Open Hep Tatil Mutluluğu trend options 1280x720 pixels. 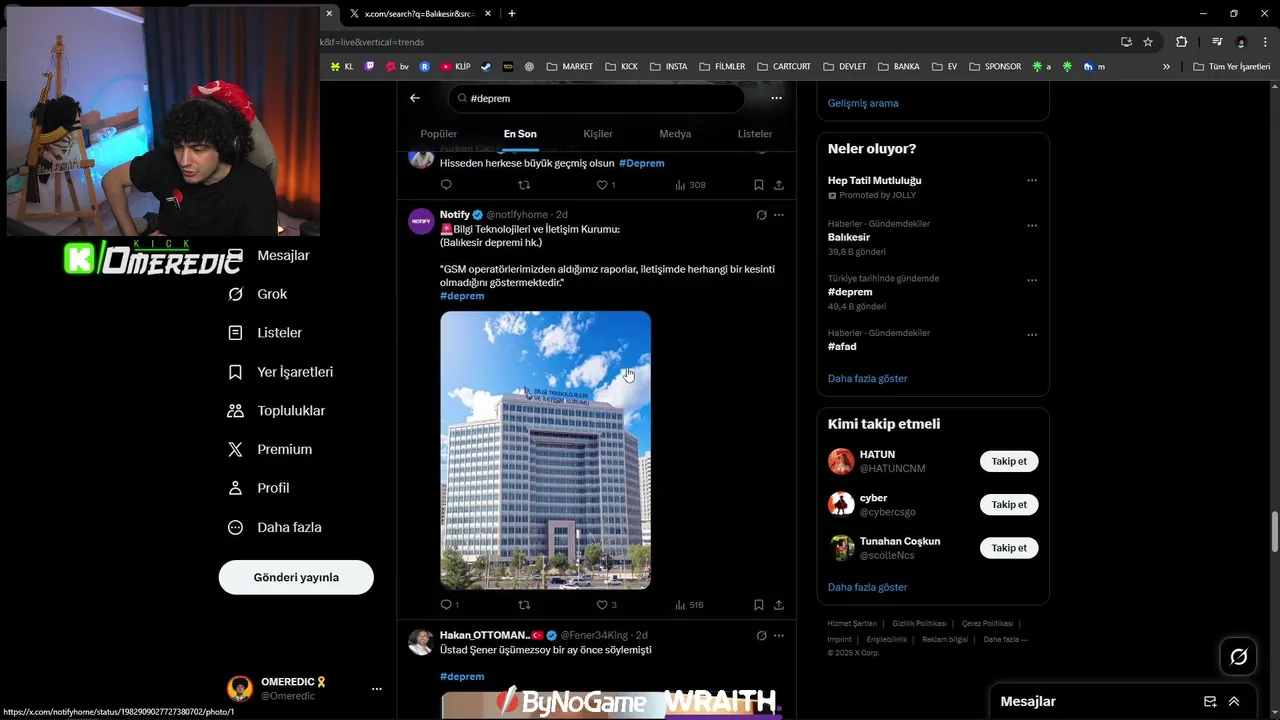point(1032,181)
